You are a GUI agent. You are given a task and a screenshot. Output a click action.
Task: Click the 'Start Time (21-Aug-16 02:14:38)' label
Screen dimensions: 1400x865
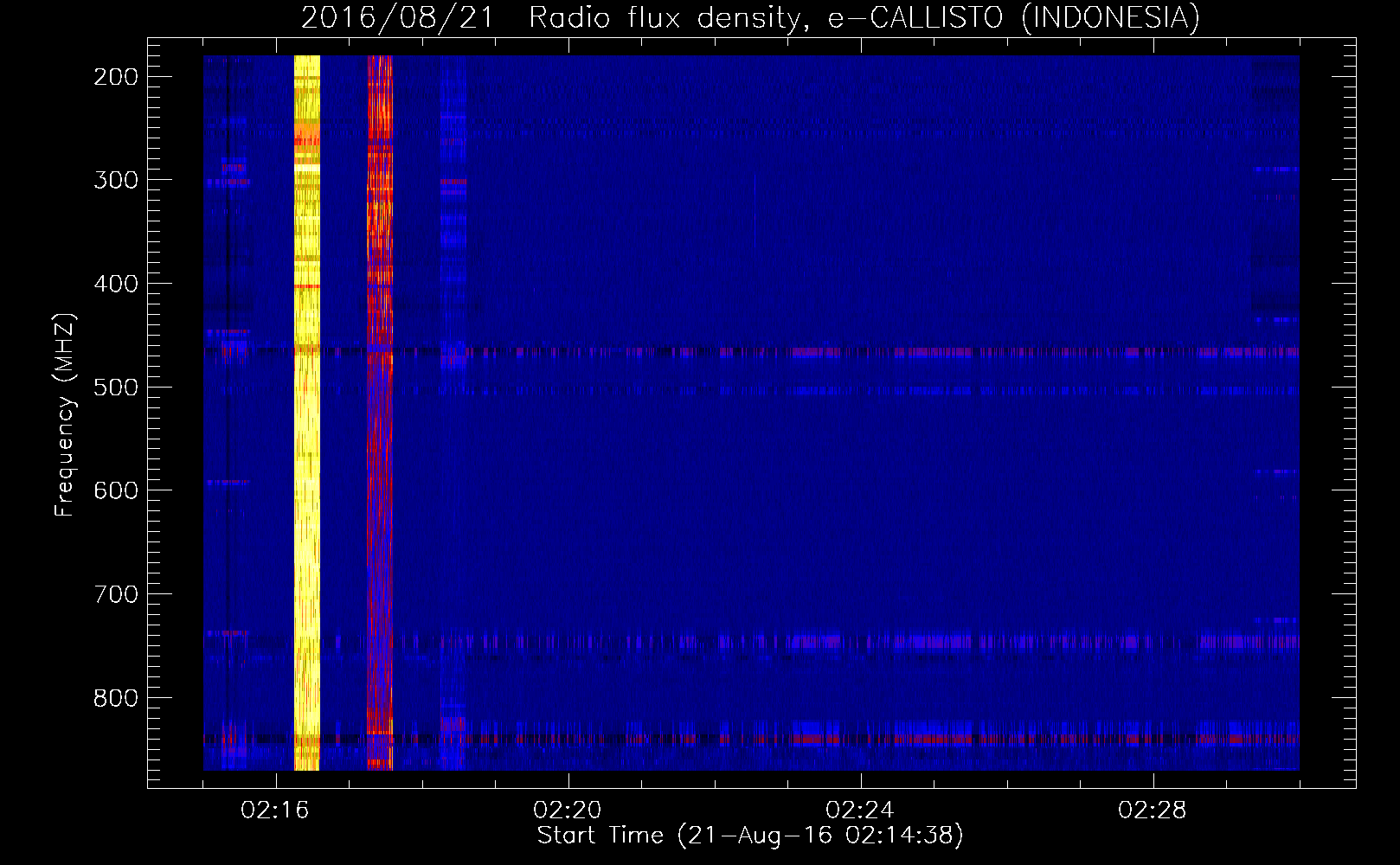point(750,836)
